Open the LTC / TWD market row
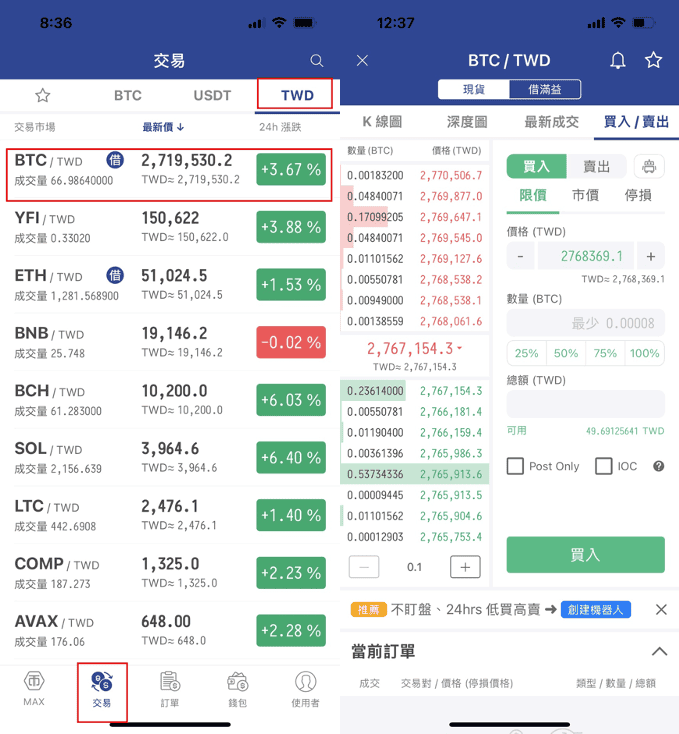The height and width of the screenshot is (734, 679). pos(169,515)
